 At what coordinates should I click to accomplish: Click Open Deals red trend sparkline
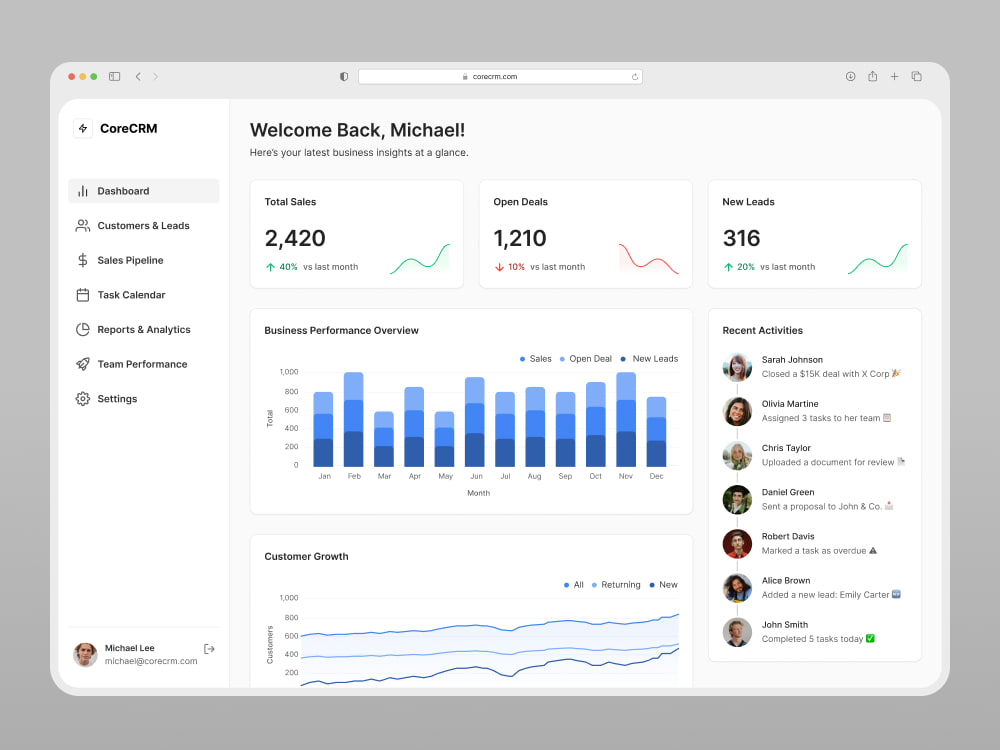[x=649, y=259]
